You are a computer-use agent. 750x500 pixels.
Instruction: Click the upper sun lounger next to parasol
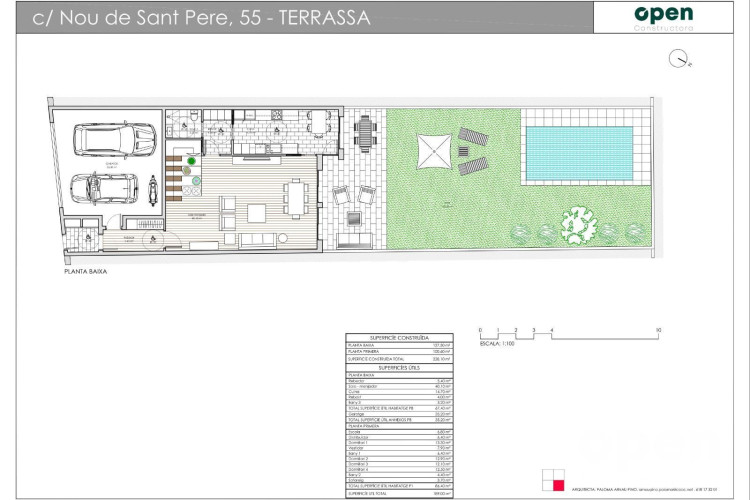(472, 137)
